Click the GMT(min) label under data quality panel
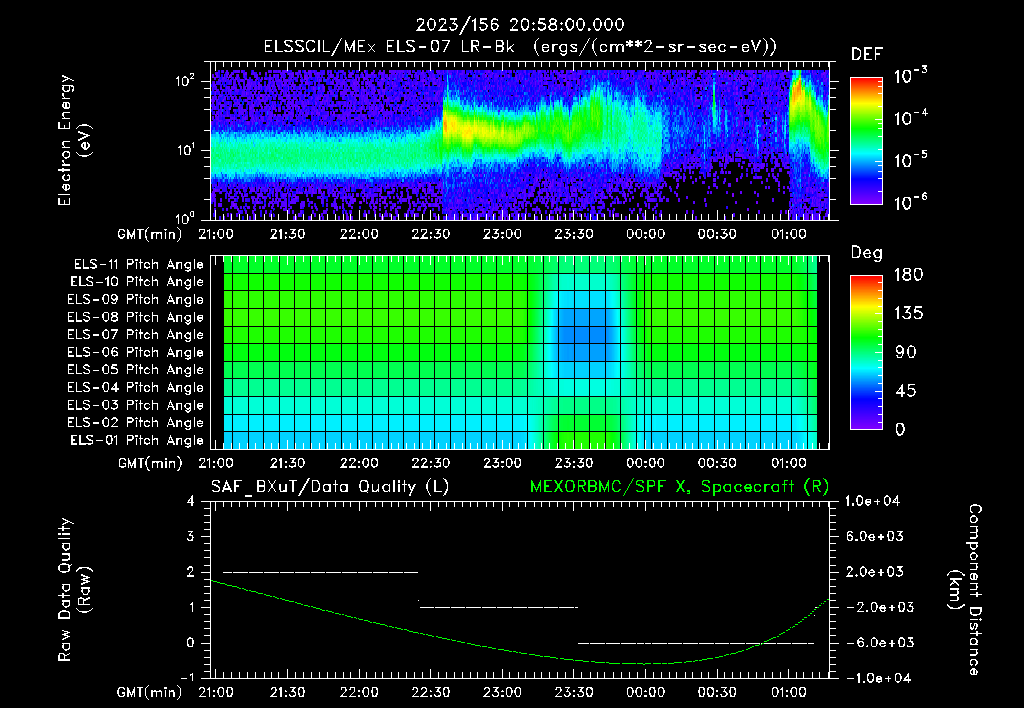 pos(149,692)
